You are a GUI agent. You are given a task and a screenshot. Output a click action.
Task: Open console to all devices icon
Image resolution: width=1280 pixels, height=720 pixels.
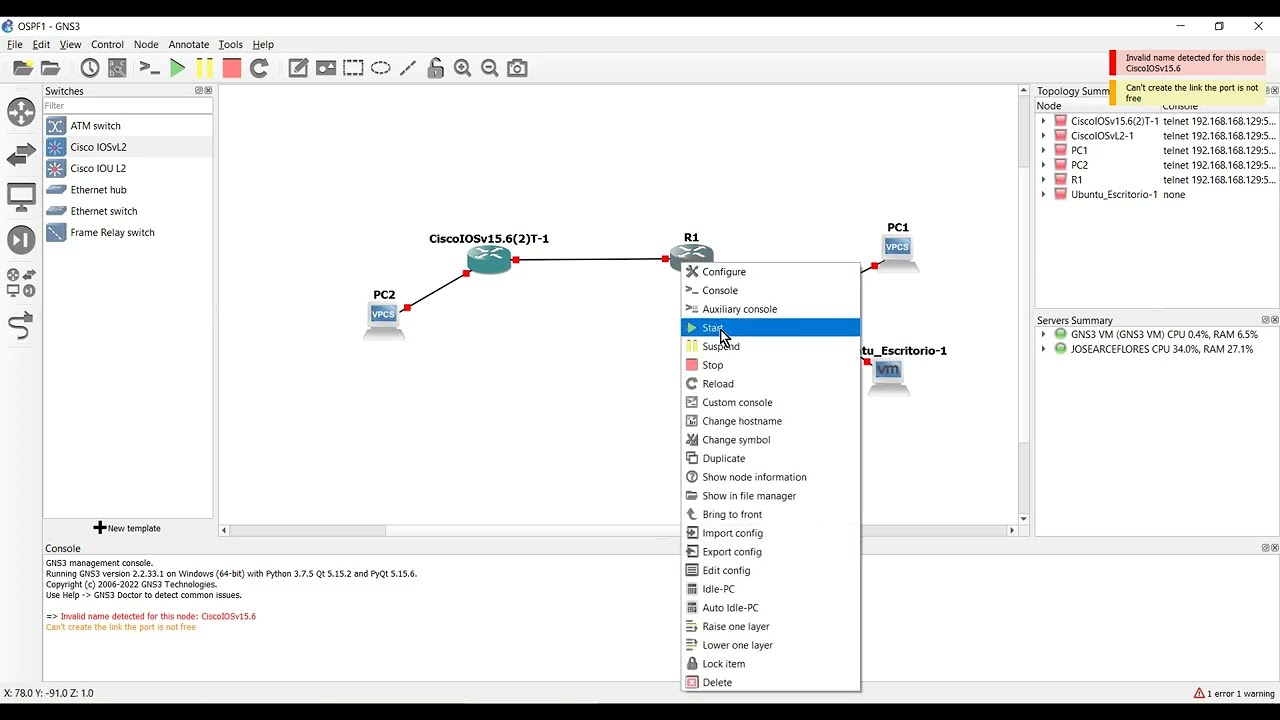coord(149,68)
